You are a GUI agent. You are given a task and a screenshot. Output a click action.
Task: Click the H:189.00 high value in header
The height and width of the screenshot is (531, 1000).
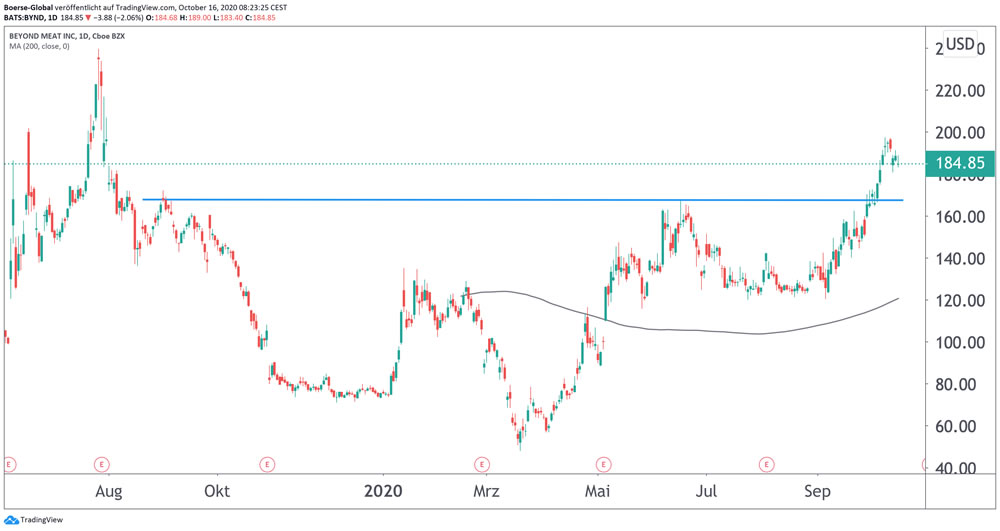coord(193,18)
